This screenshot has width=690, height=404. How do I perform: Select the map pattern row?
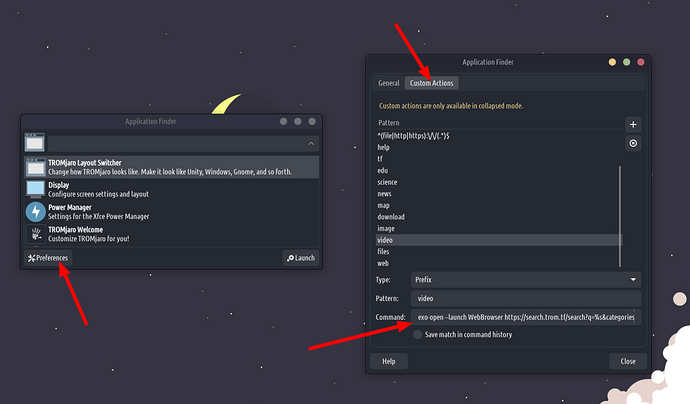click(x=498, y=206)
